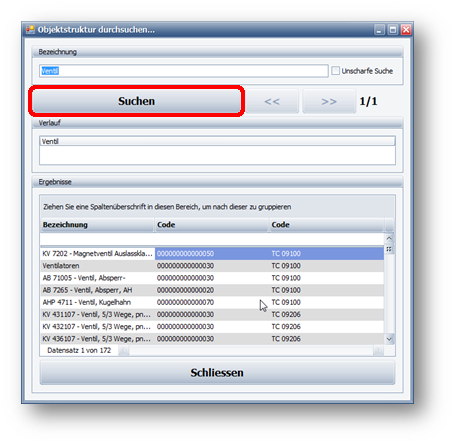Screen dimensions: 456x446
Task: Go to next result with >> button
Action: 329,101
